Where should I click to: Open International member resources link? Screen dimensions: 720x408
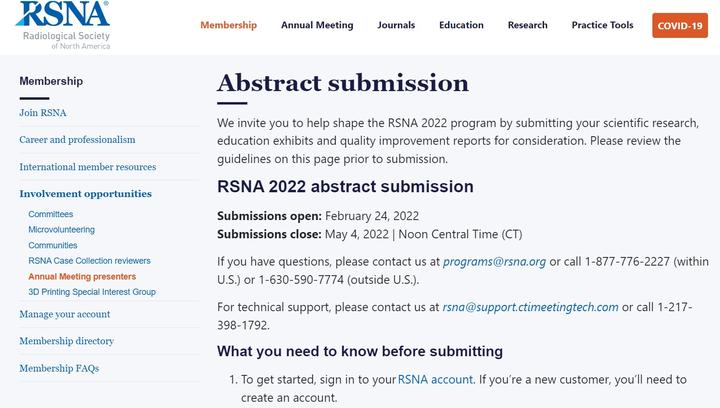point(88,167)
